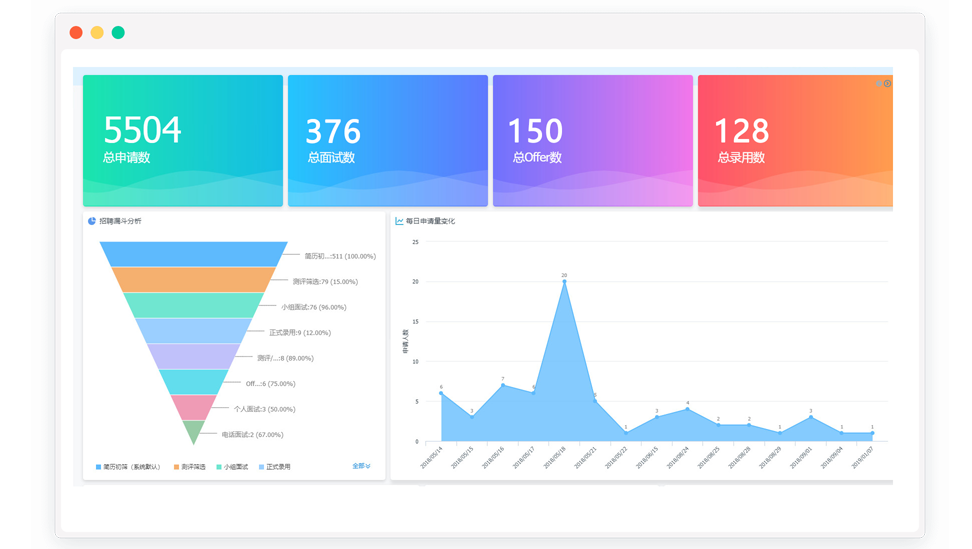Click the 2018/05/14 data point on the line chart

click(x=441, y=393)
